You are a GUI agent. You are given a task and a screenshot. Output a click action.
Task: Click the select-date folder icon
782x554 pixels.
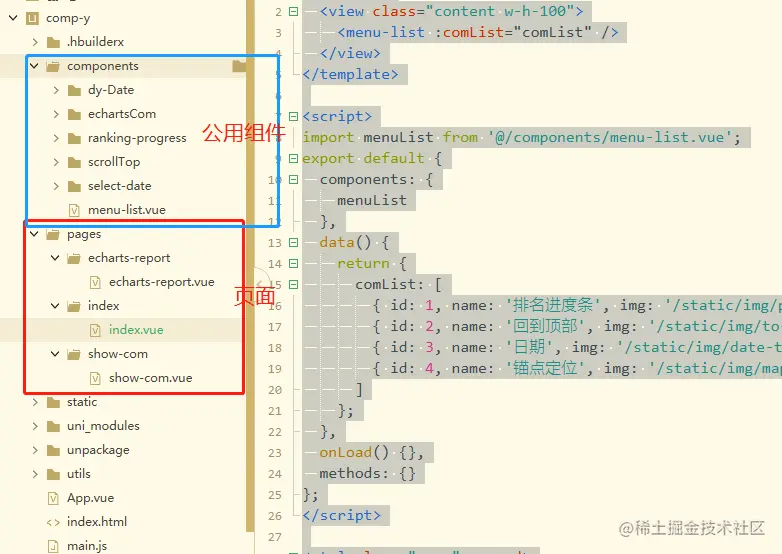click(x=74, y=186)
